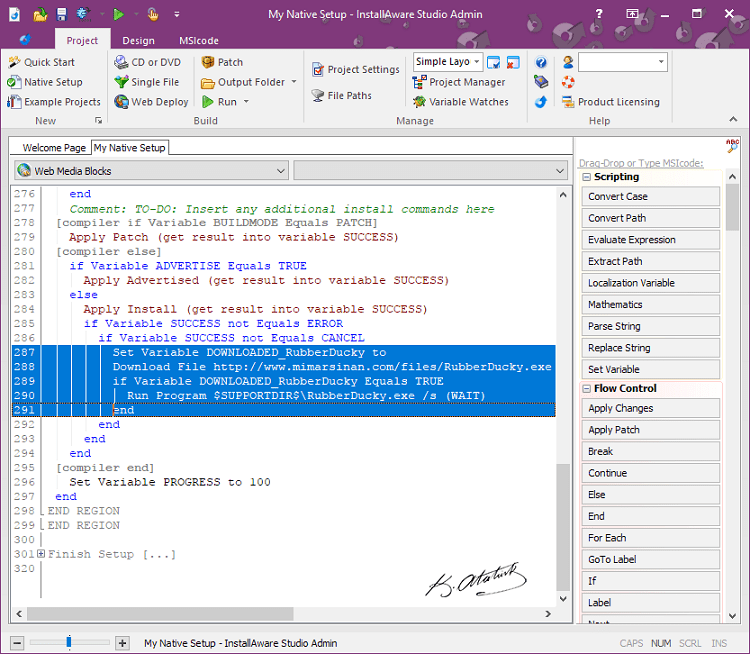Open the Quick Start wizard

pyautogui.click(x=42, y=62)
